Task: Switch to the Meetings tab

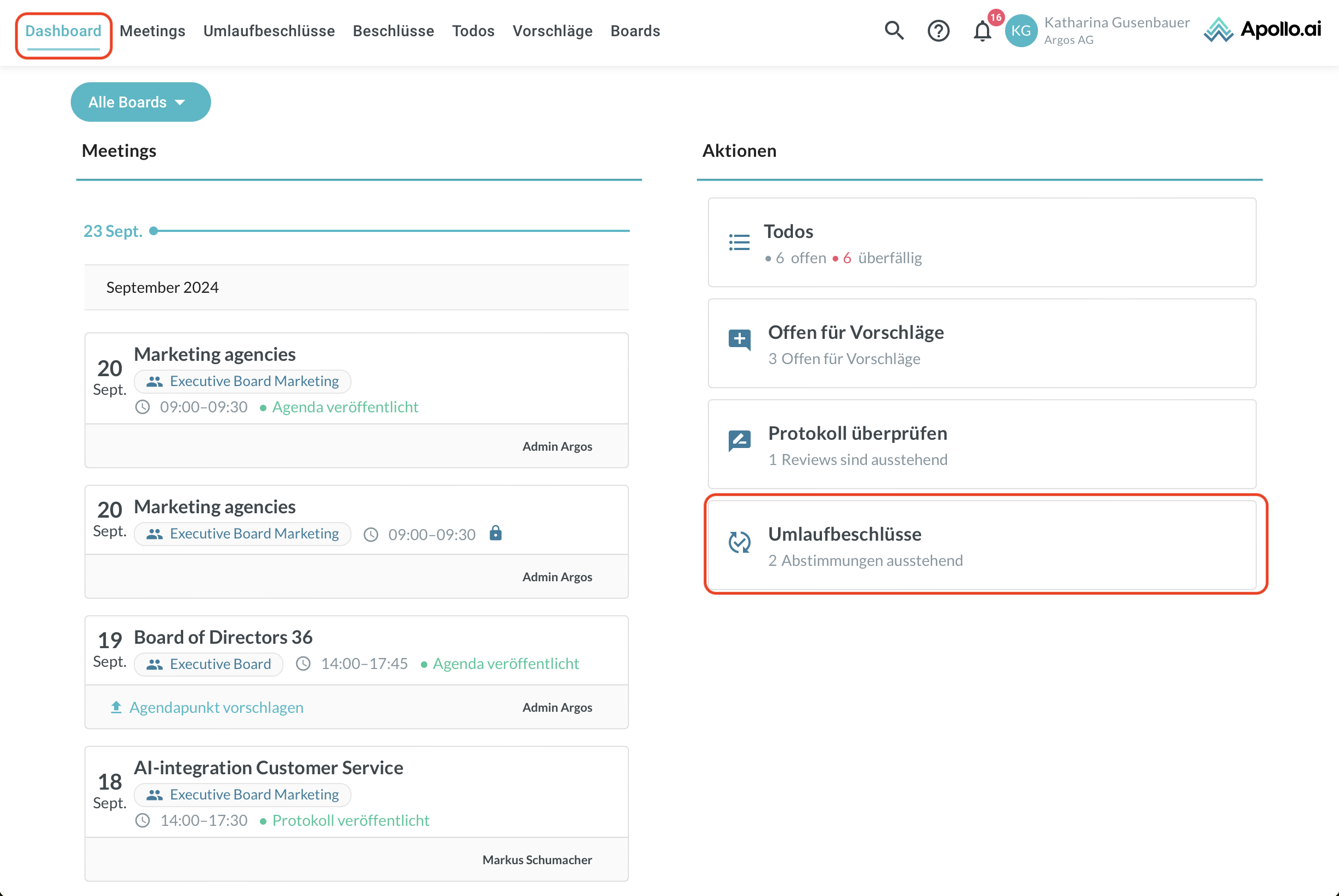Action: click(x=152, y=31)
